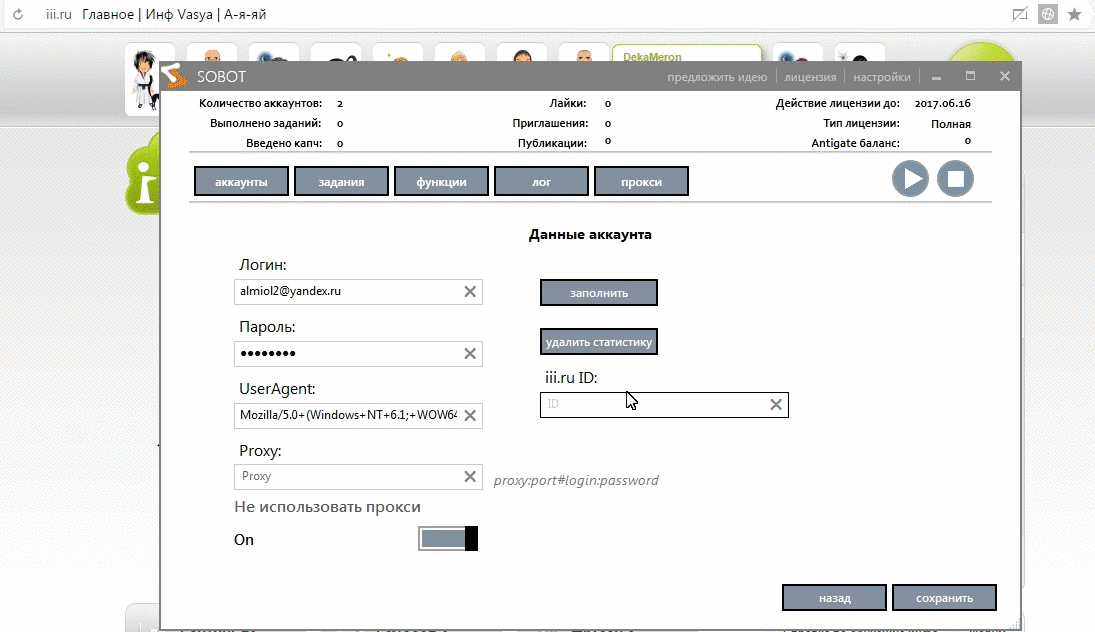Image resolution: width=1095 pixels, height=632 pixels.
Task: Click the license date 2017.06.16
Action: pos(942,103)
